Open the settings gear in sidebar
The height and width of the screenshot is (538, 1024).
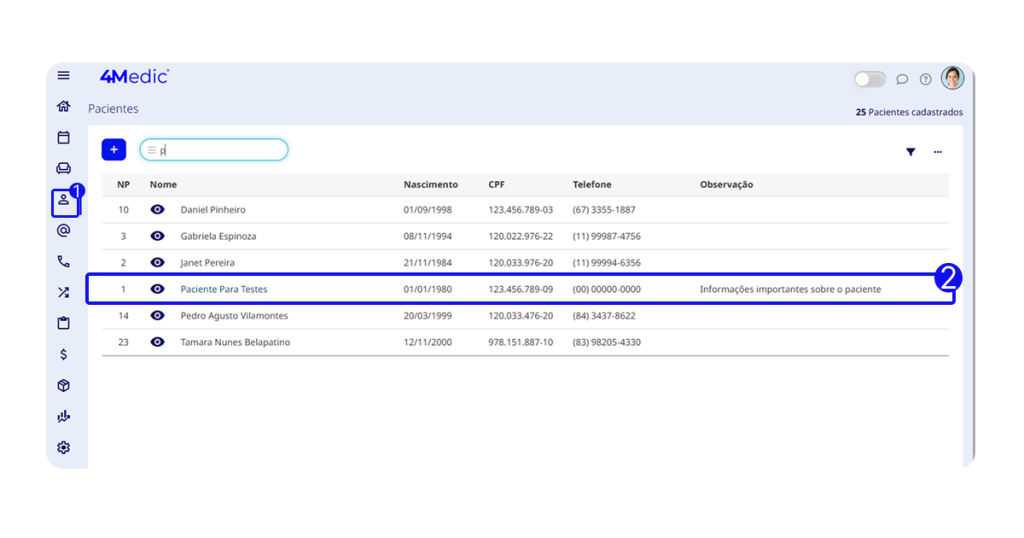coord(64,447)
